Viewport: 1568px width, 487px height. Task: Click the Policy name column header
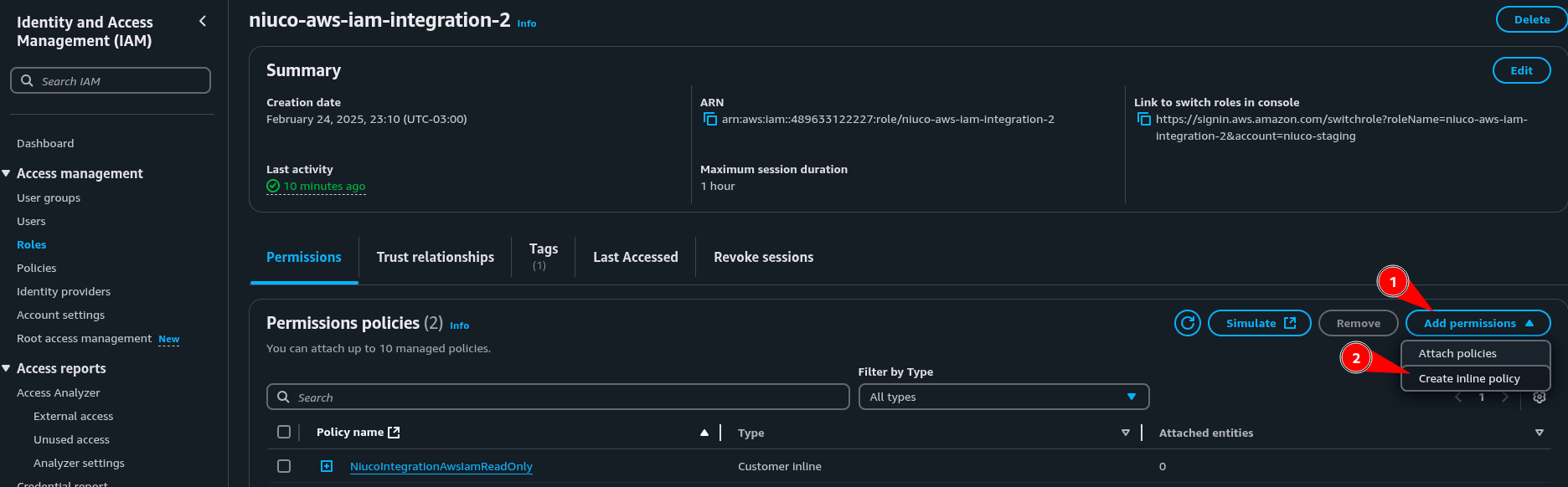coord(350,432)
